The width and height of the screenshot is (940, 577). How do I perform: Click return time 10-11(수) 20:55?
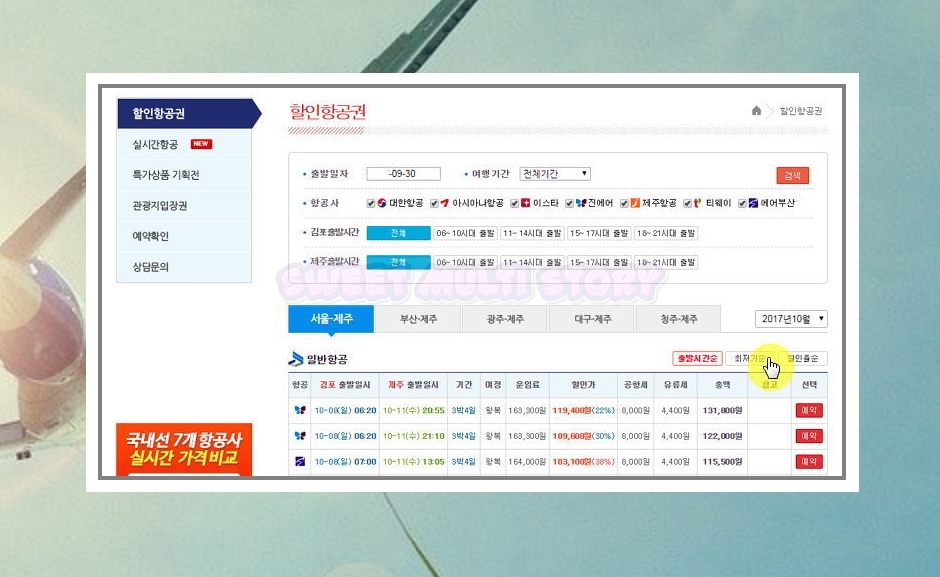tap(414, 411)
